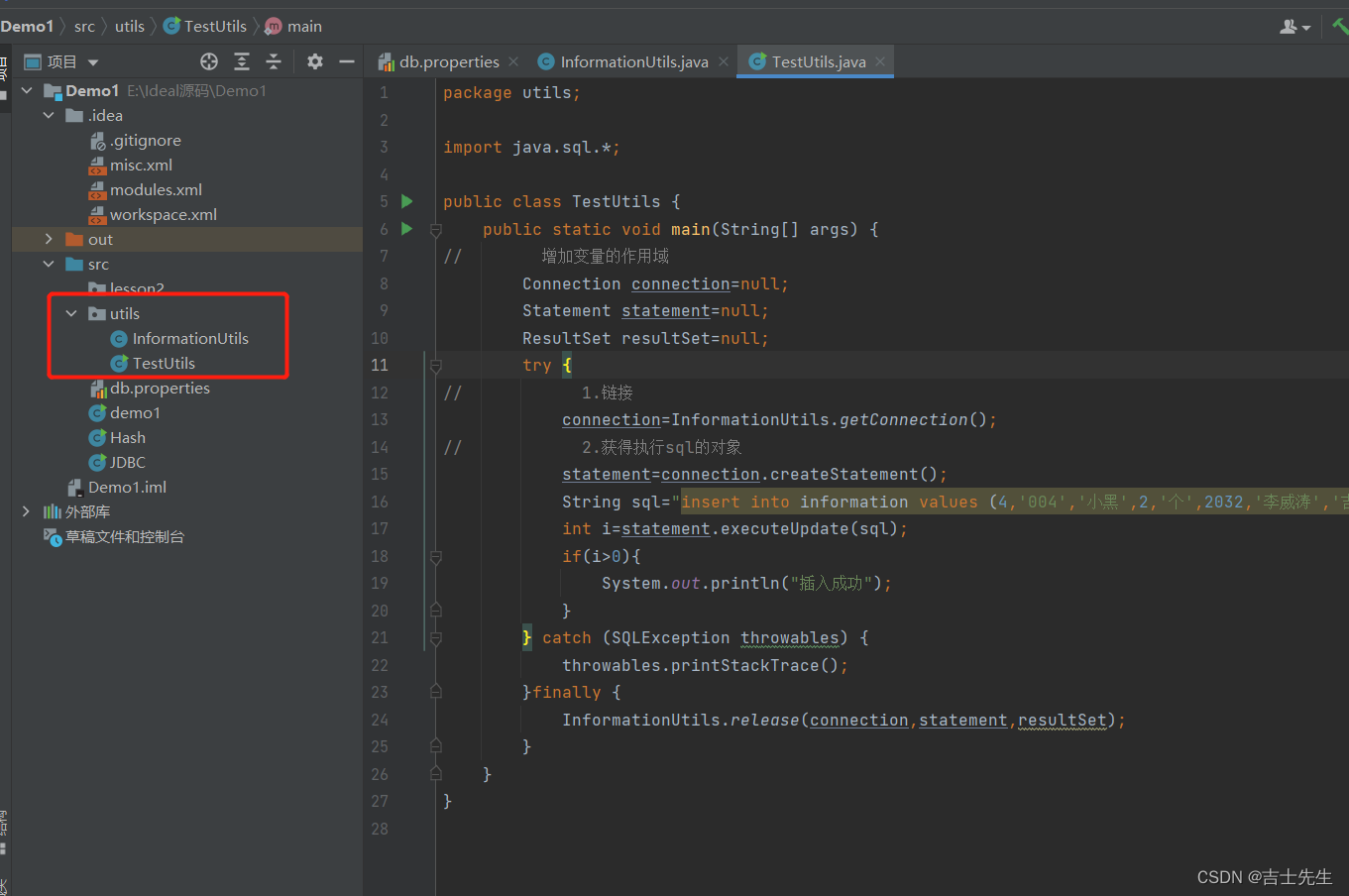Select Demo1.iml file in tree
Viewport: 1349px width, 896px height.
pyautogui.click(x=117, y=488)
